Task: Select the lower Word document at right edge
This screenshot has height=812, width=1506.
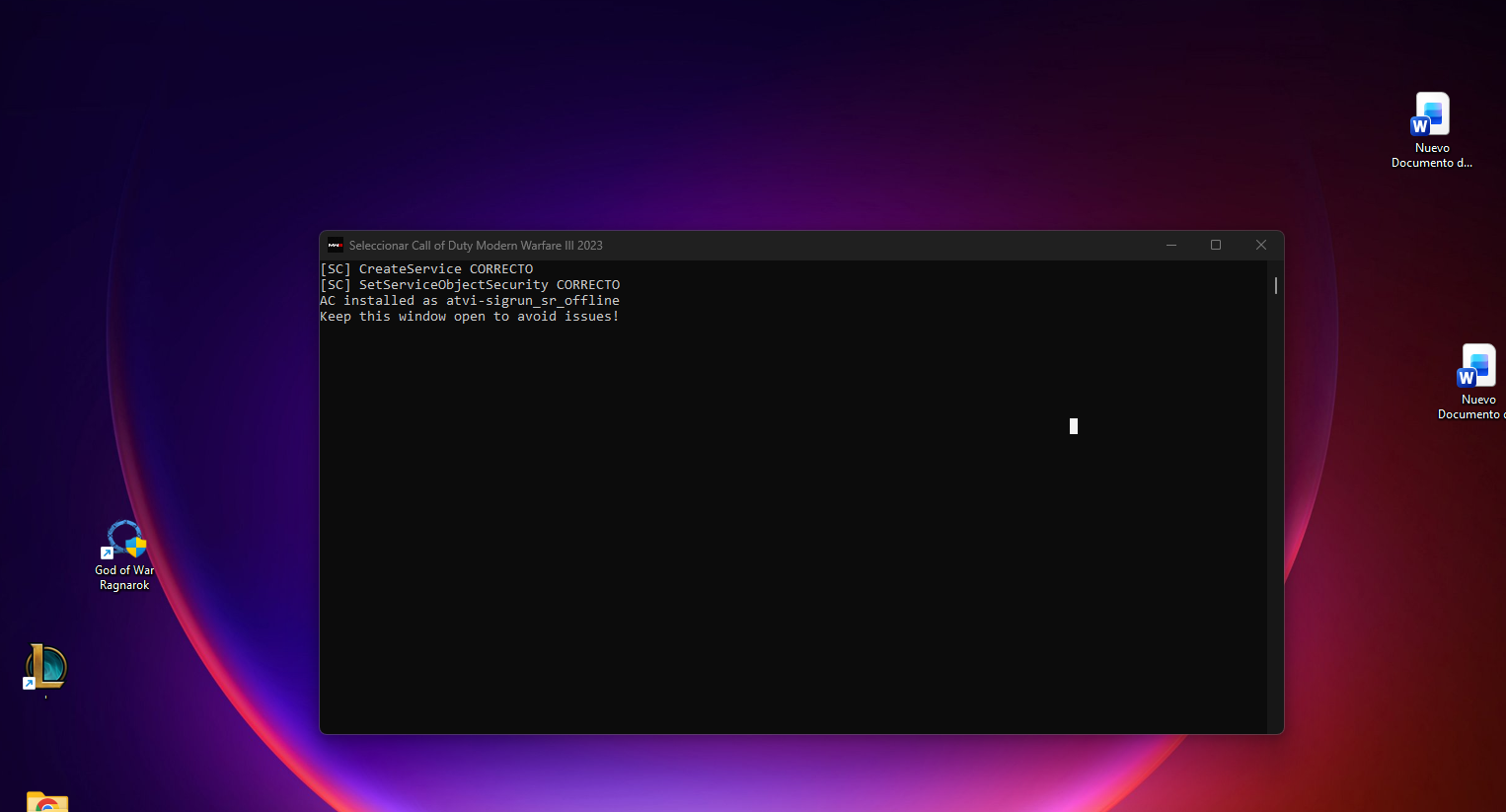Action: point(1477,366)
